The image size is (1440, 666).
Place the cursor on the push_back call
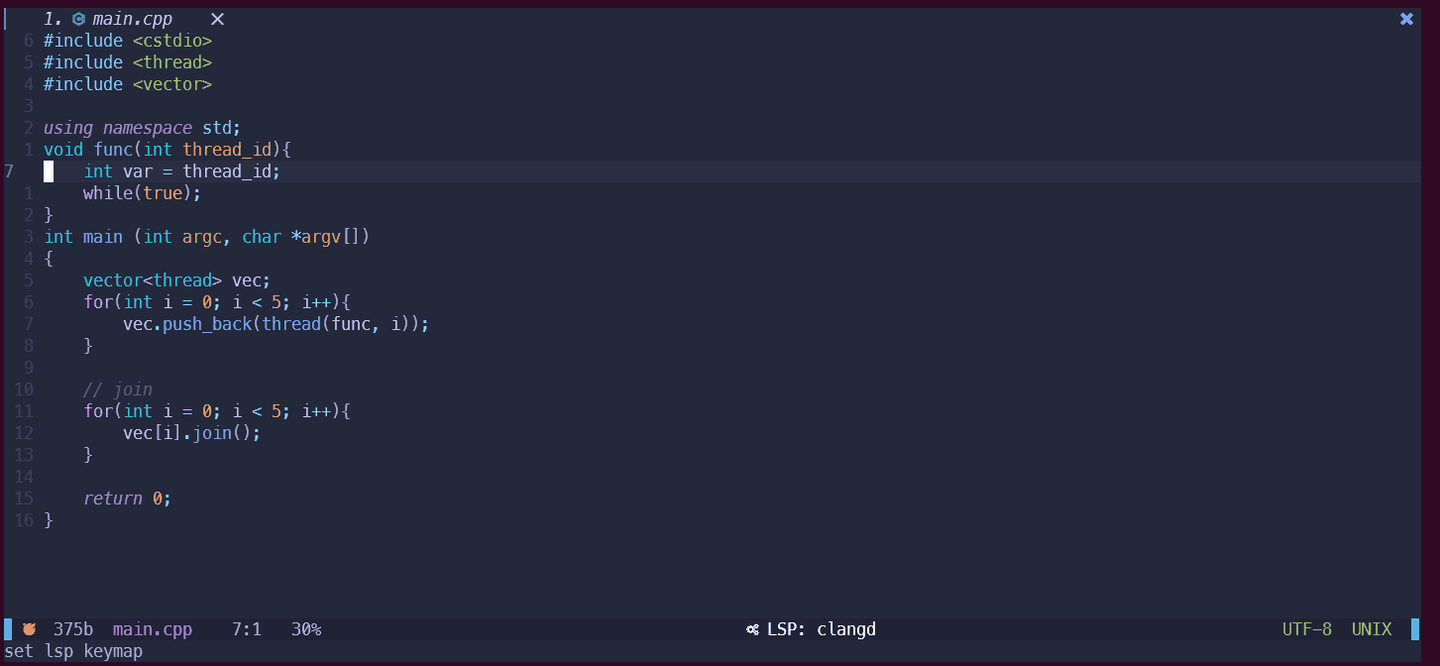(x=207, y=324)
